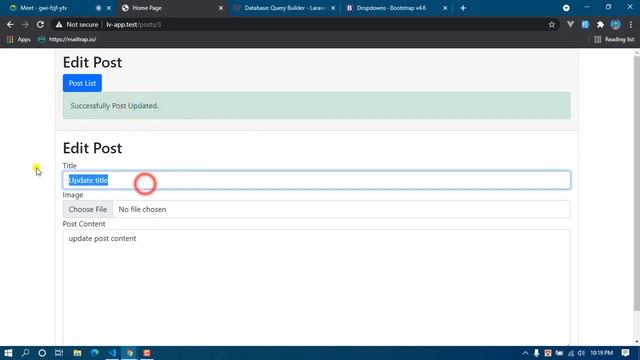Image resolution: width=640 pixels, height=360 pixels.
Task: Click the browser forward arrow
Action: click(25, 24)
